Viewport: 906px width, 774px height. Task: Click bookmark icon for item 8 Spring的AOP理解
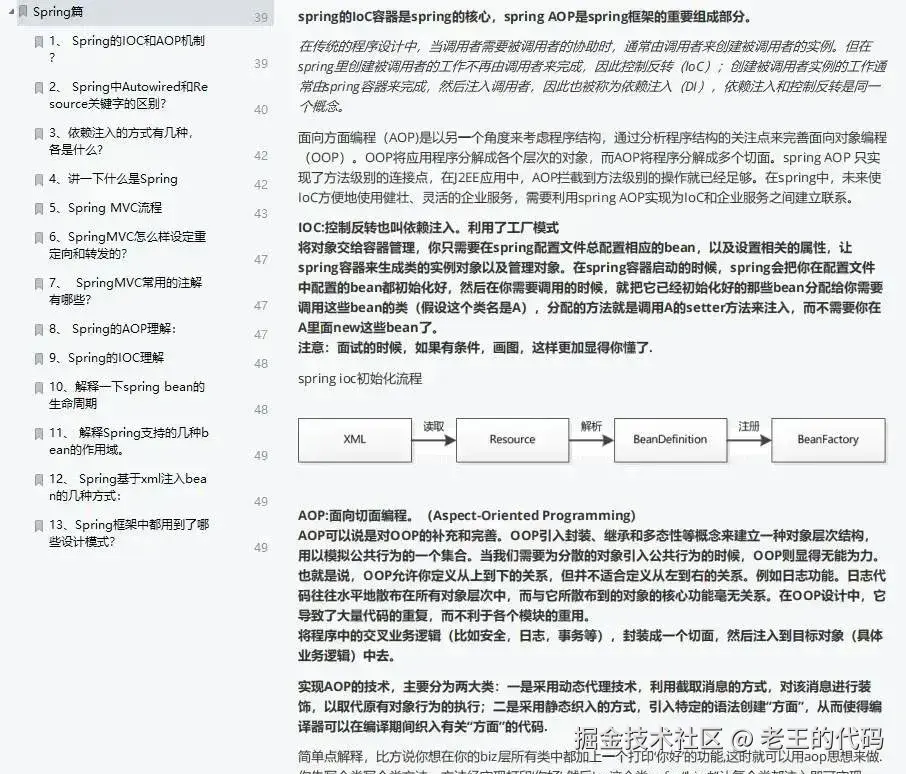(x=39, y=330)
